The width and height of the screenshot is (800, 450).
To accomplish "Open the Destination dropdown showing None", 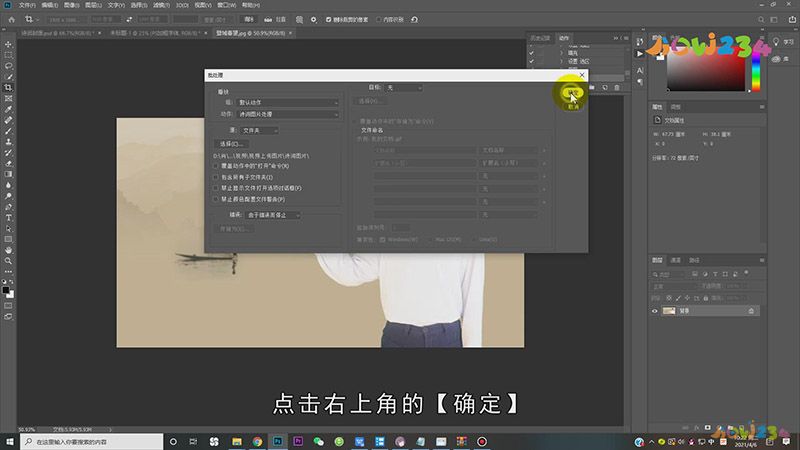I will click(x=404, y=88).
